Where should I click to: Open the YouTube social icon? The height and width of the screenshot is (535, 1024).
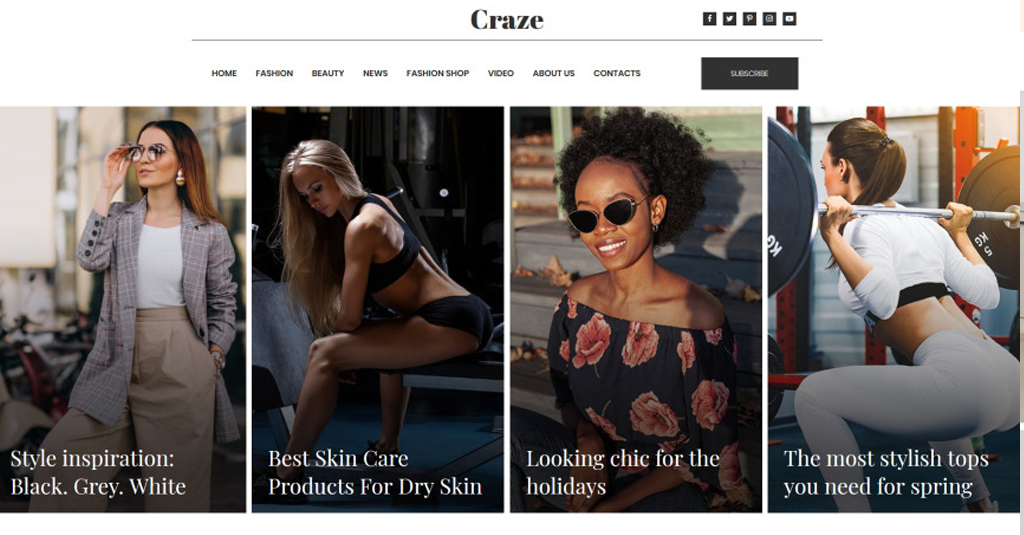(x=790, y=19)
